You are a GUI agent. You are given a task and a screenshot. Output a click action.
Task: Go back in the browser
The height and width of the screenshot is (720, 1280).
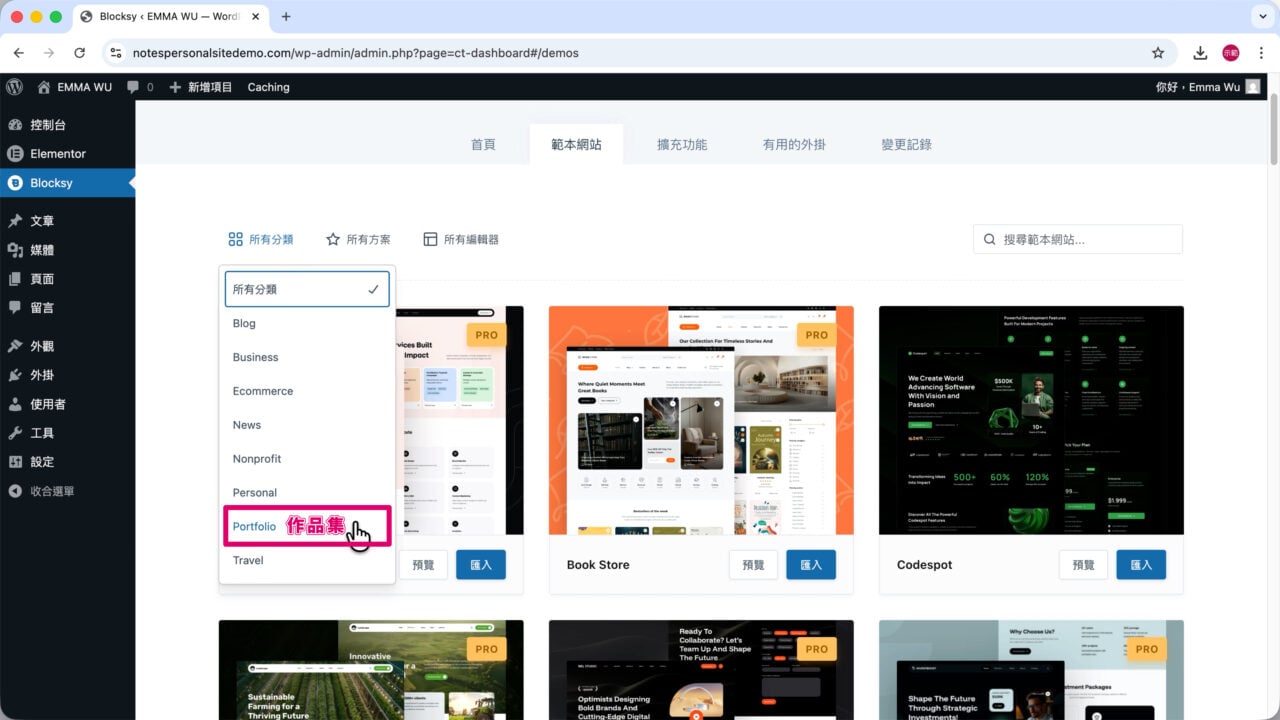tap(18, 53)
